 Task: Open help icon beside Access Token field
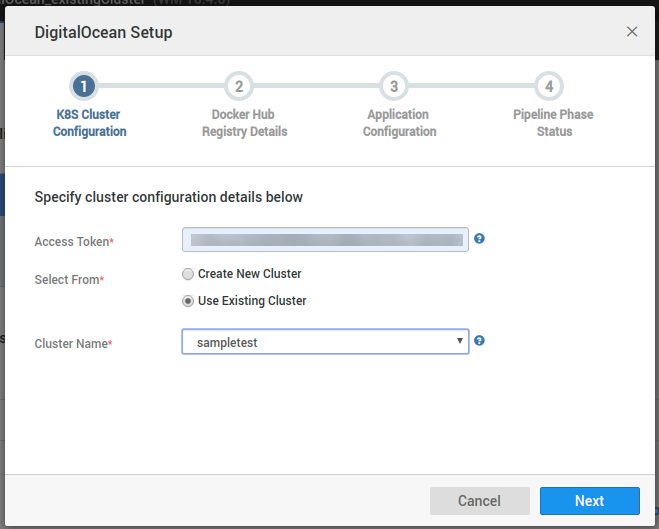(480, 239)
